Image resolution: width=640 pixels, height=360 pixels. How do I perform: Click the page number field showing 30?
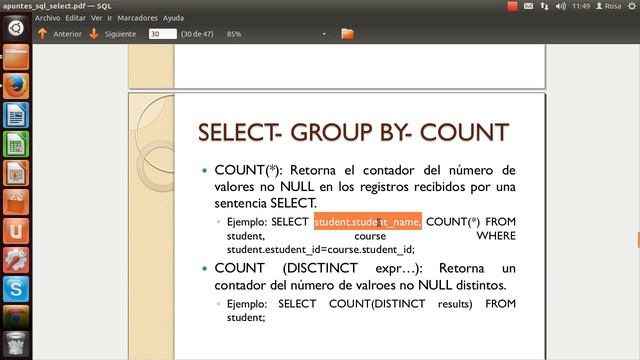(162, 34)
